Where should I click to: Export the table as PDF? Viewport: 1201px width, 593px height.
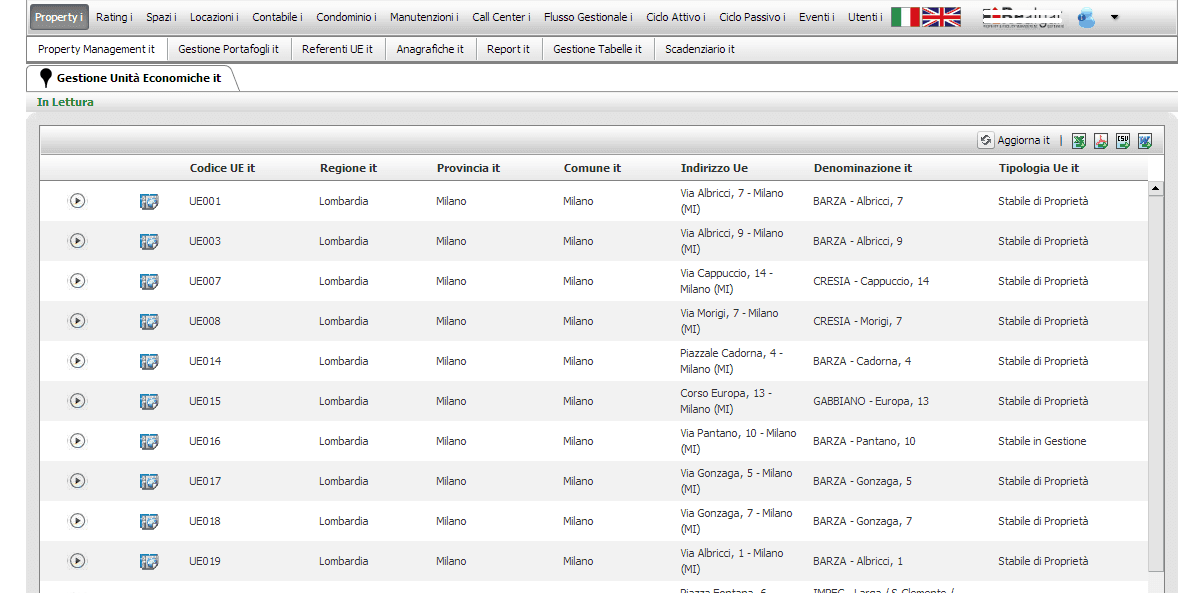point(1101,141)
